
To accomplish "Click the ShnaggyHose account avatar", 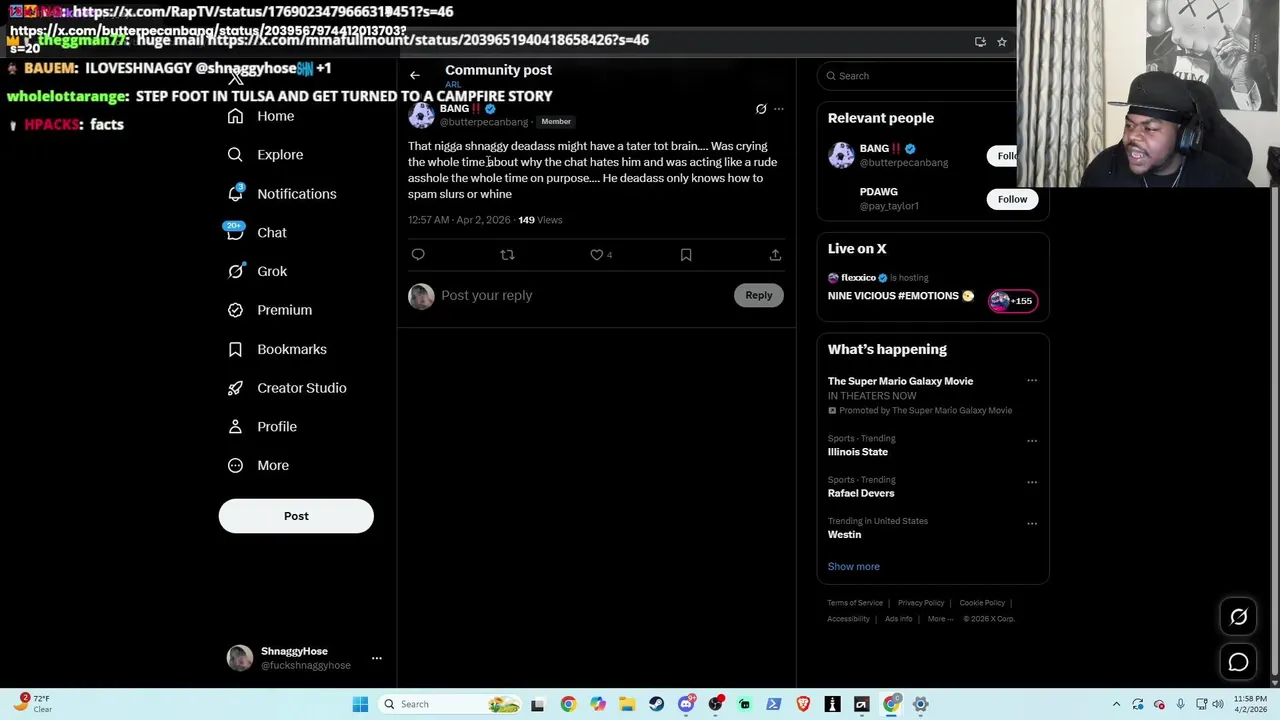I will [240, 658].
